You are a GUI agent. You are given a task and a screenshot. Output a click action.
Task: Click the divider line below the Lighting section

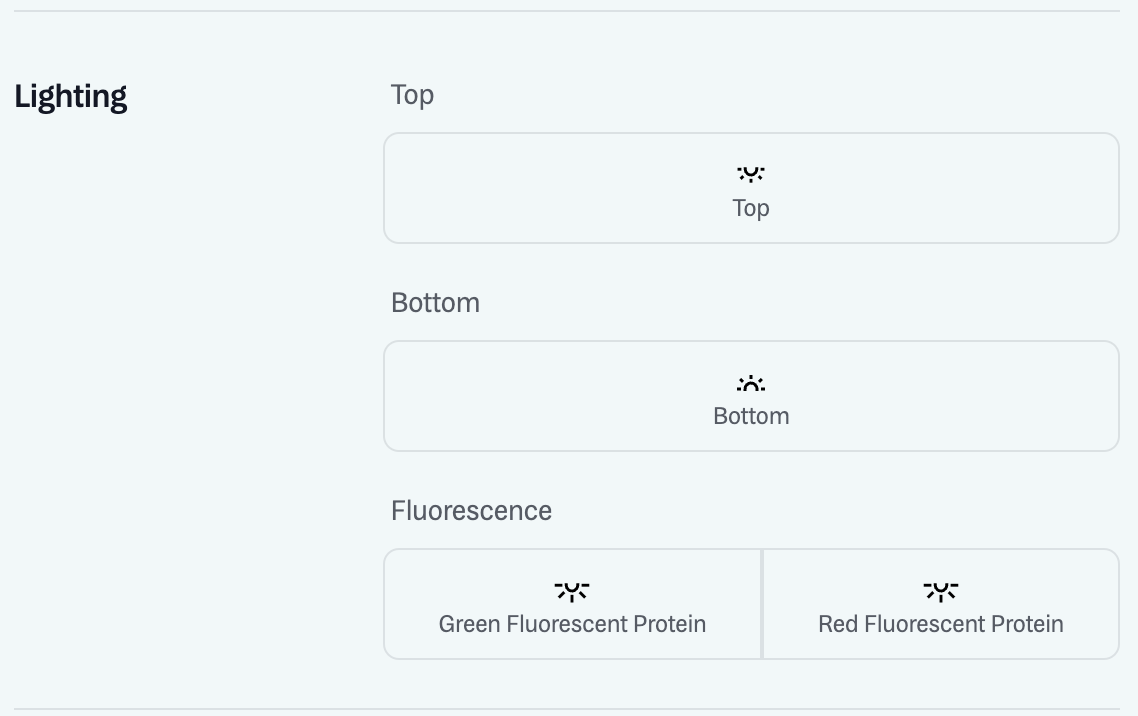[x=567, y=709]
